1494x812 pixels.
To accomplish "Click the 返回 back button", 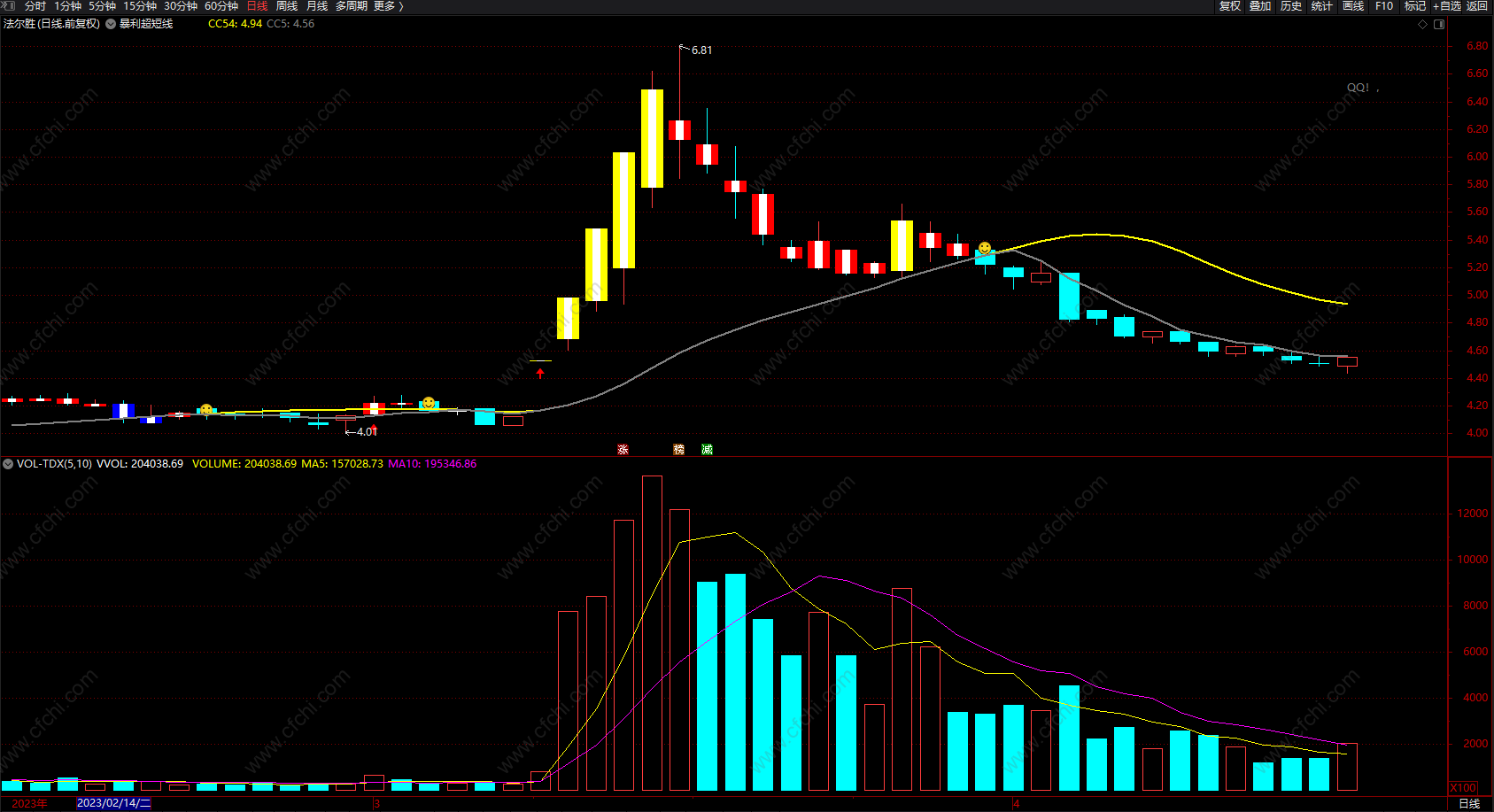I will pyautogui.click(x=1477, y=6).
